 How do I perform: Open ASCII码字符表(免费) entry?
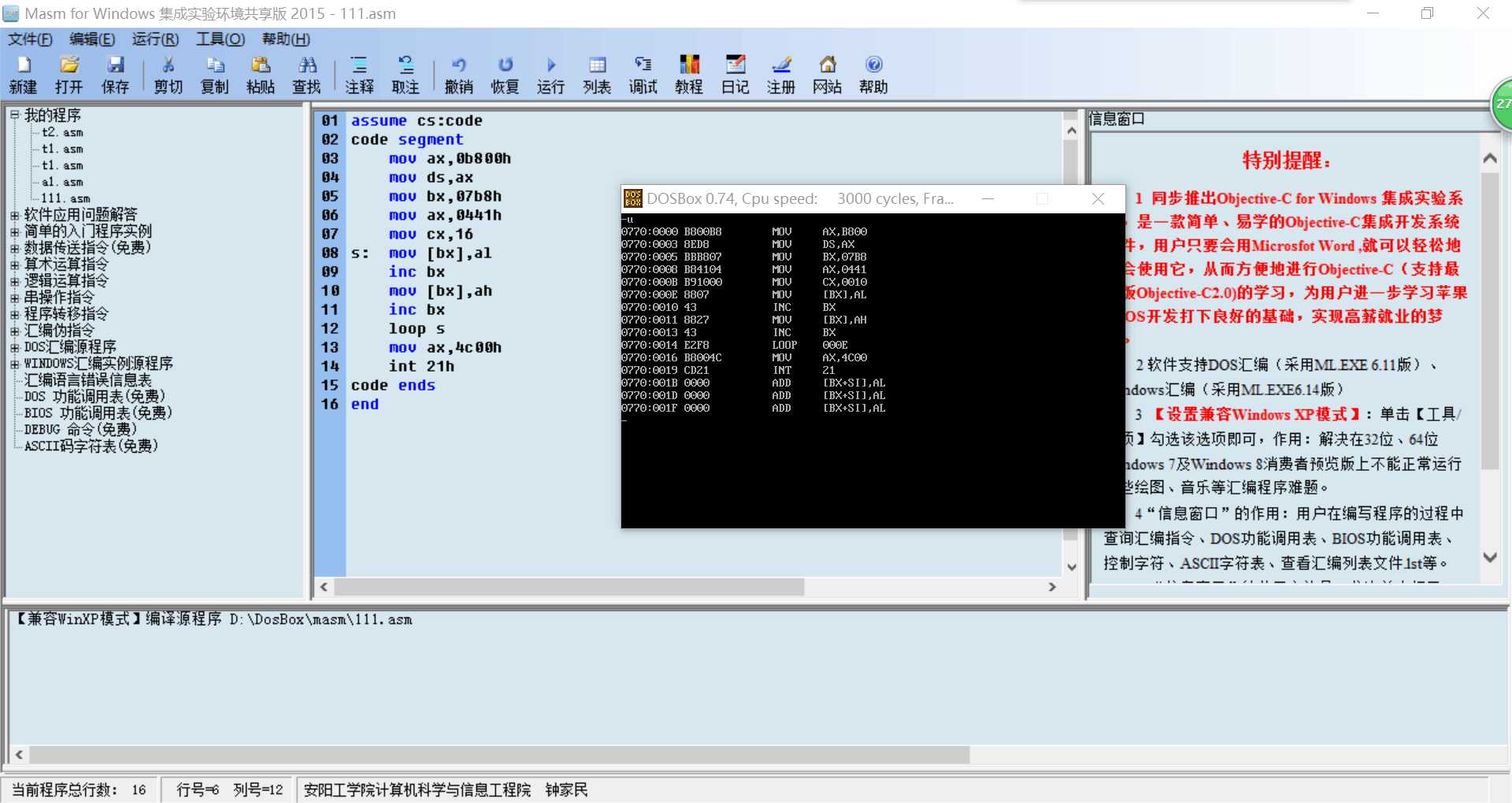[91, 446]
